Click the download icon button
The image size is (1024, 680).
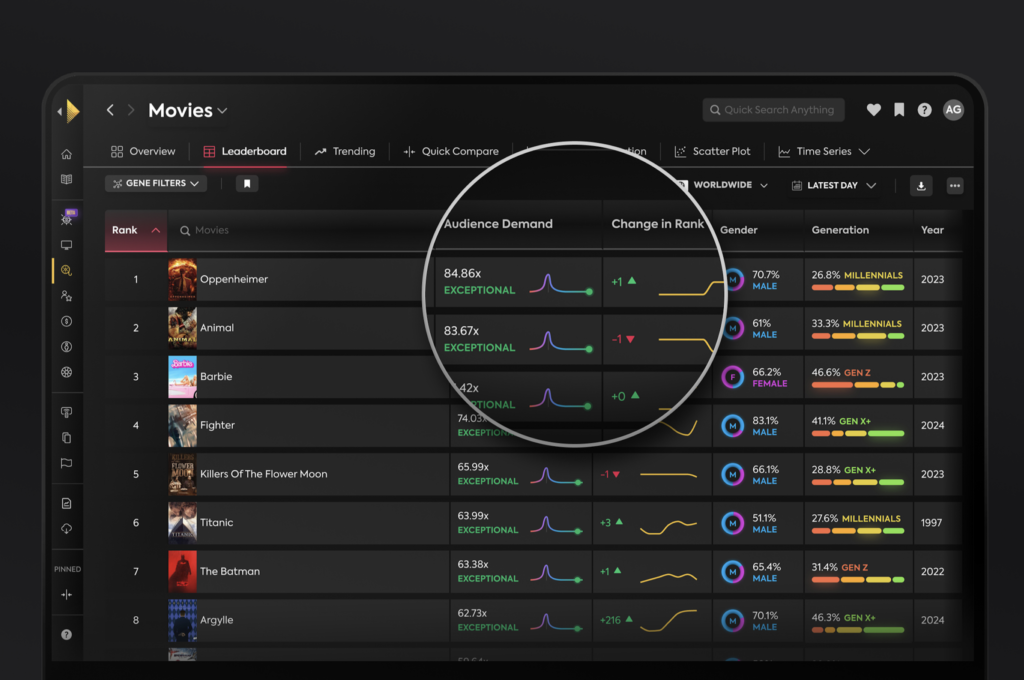[921, 186]
